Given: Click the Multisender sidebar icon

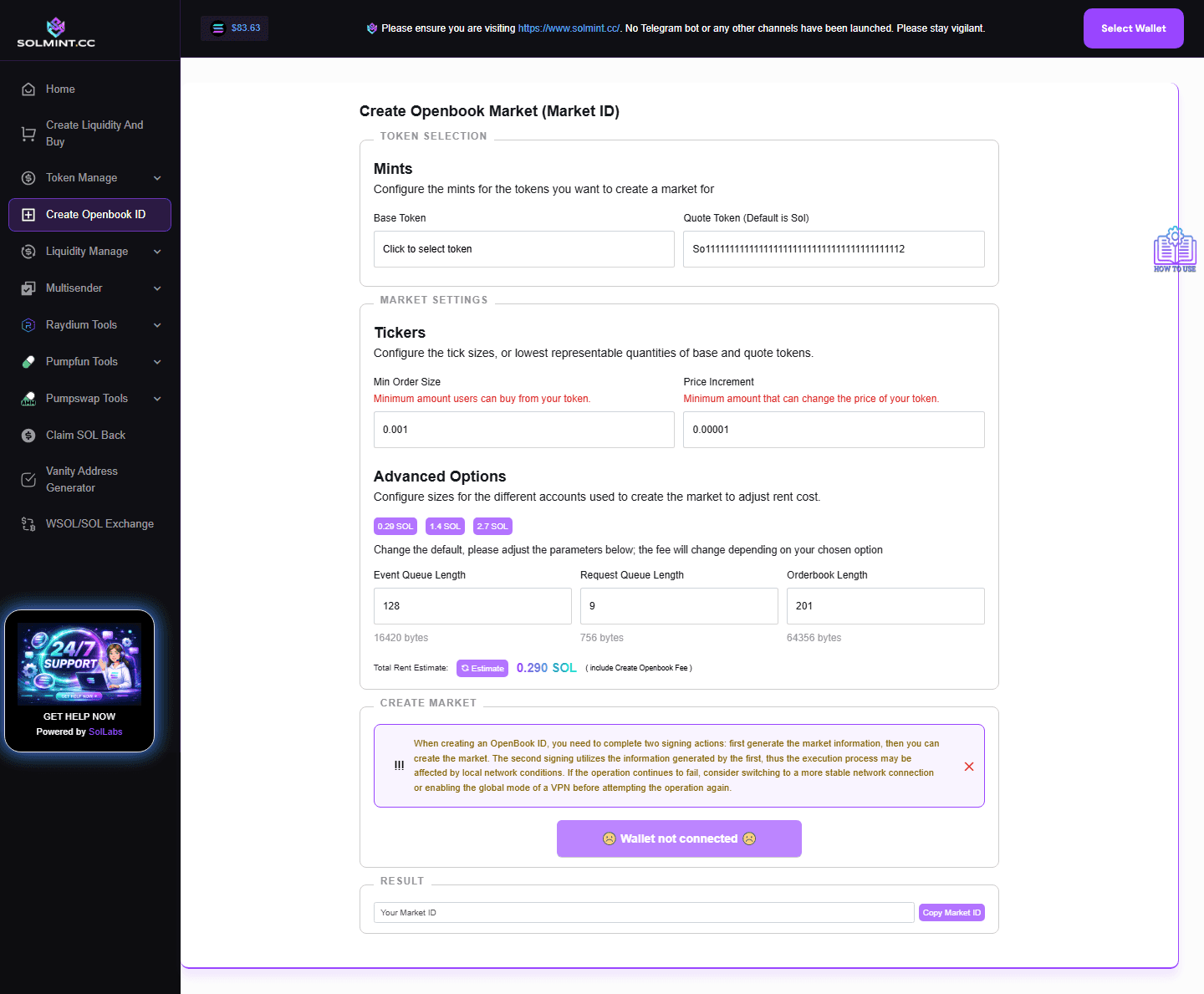Looking at the screenshot, I should click(x=28, y=288).
